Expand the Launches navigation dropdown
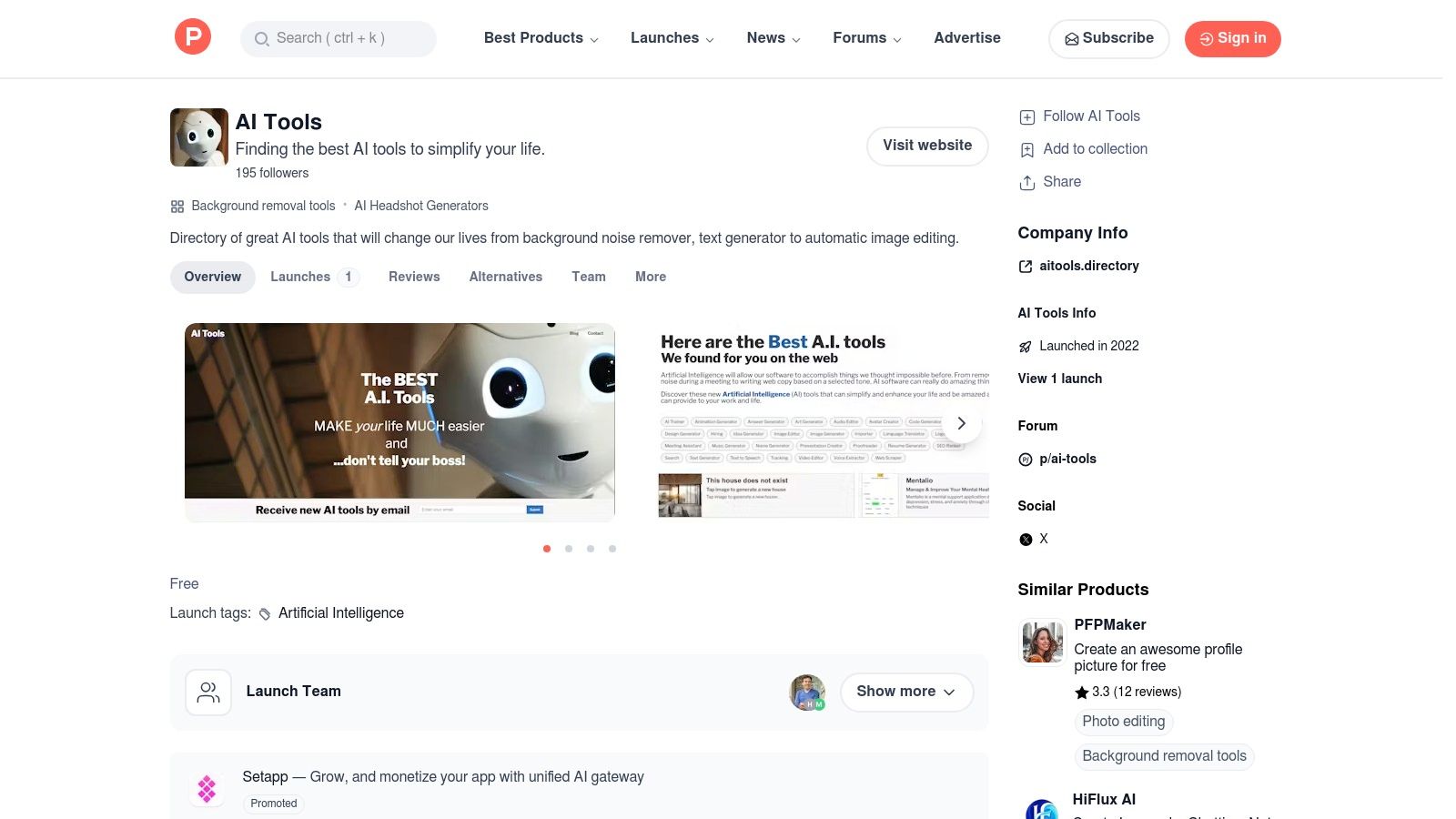Viewport: 1456px width, 819px height. coord(672,38)
